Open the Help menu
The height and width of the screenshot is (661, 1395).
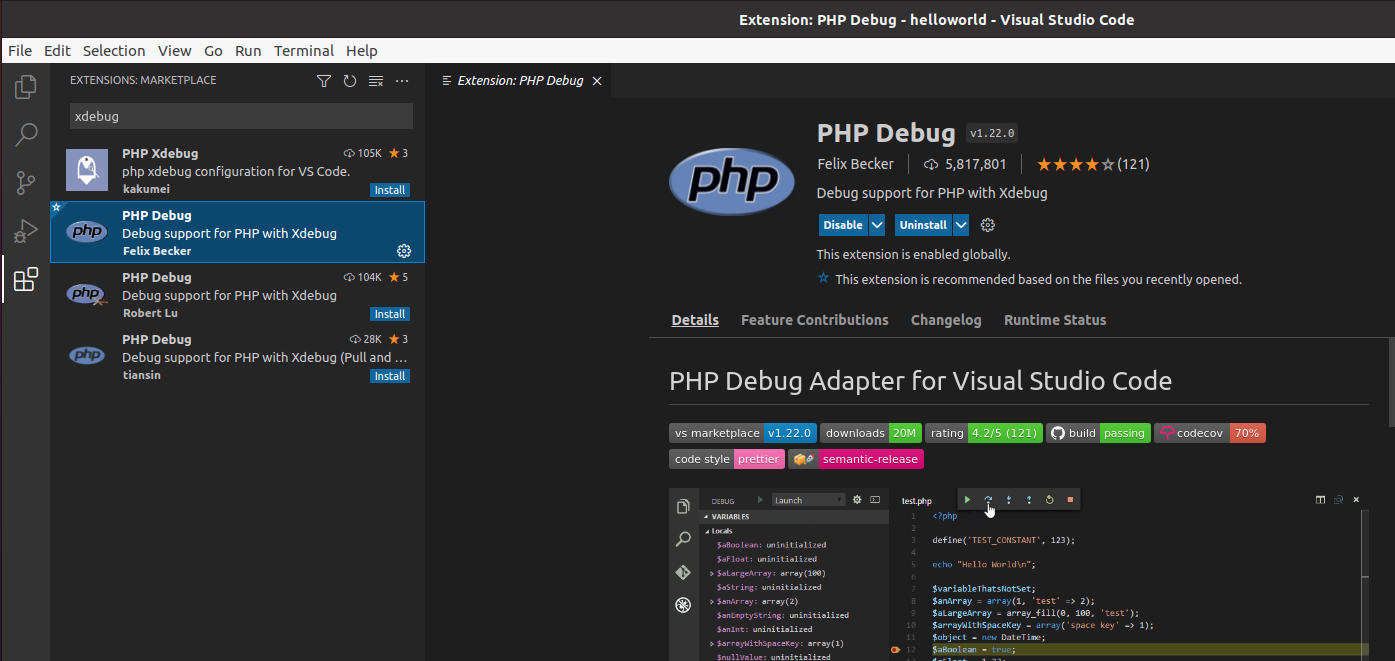pyautogui.click(x=362, y=51)
